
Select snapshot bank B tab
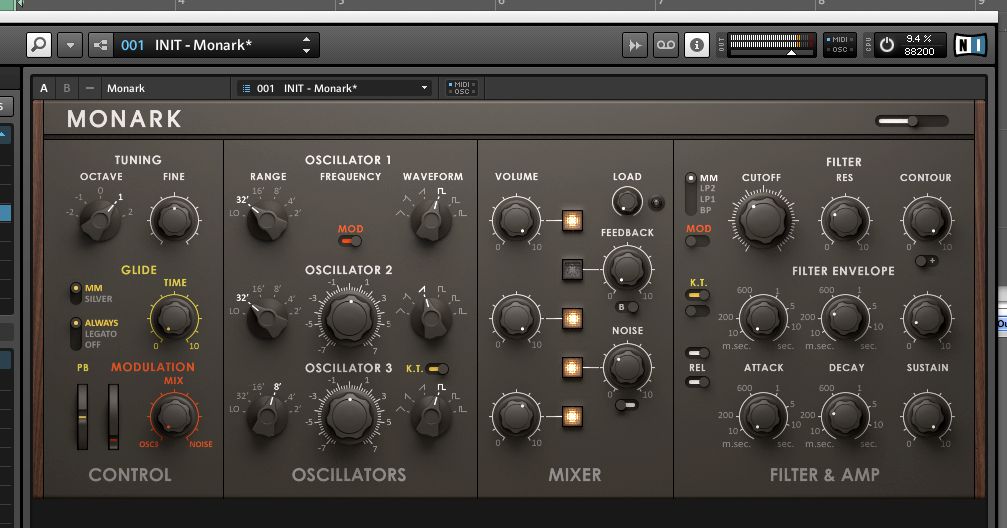[67, 88]
